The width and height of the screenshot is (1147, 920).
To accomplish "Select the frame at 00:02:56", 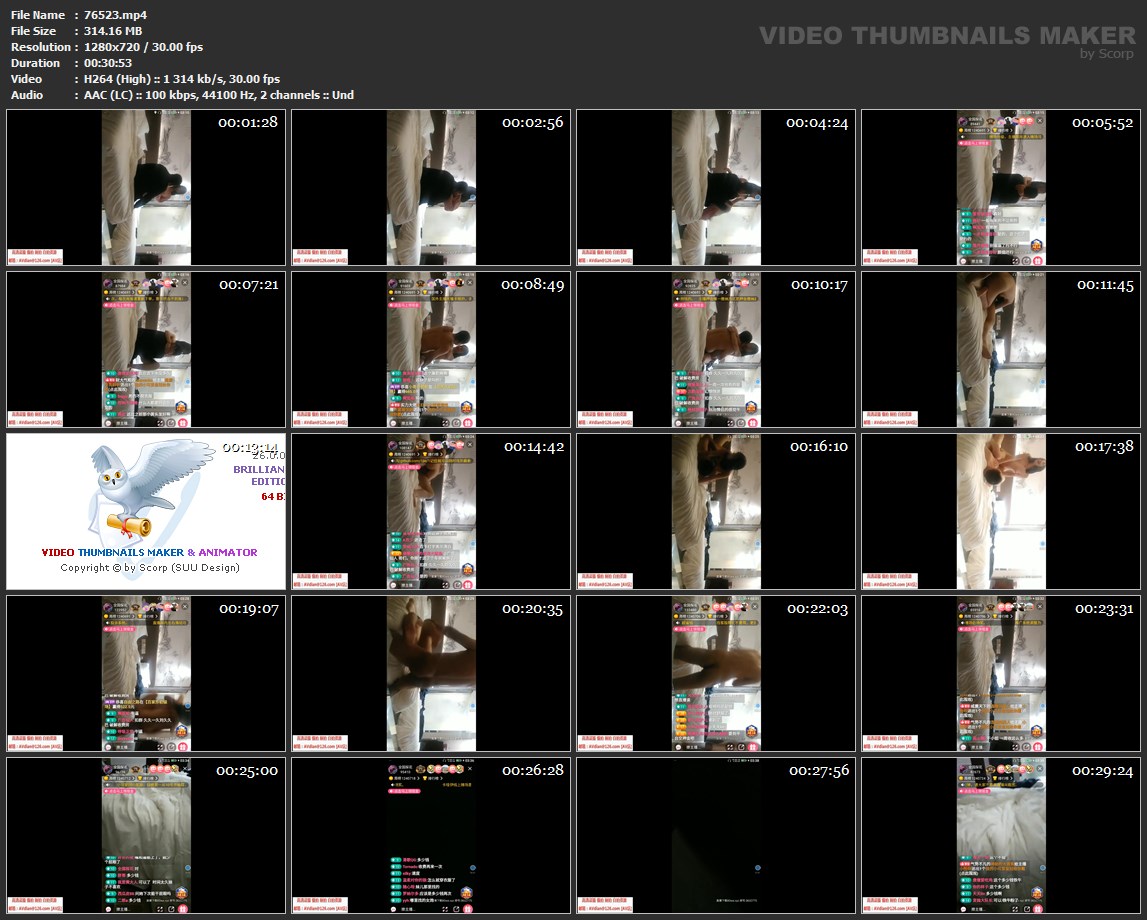I will (x=431, y=187).
